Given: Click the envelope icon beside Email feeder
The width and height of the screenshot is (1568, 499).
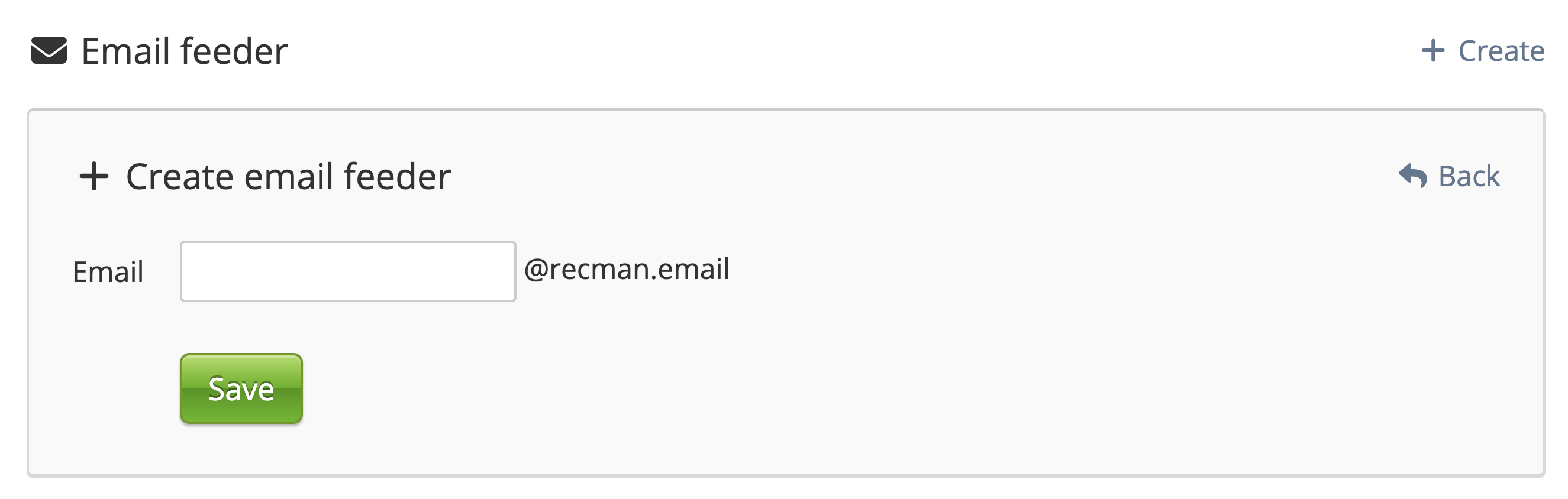Looking at the screenshot, I should tap(49, 50).
